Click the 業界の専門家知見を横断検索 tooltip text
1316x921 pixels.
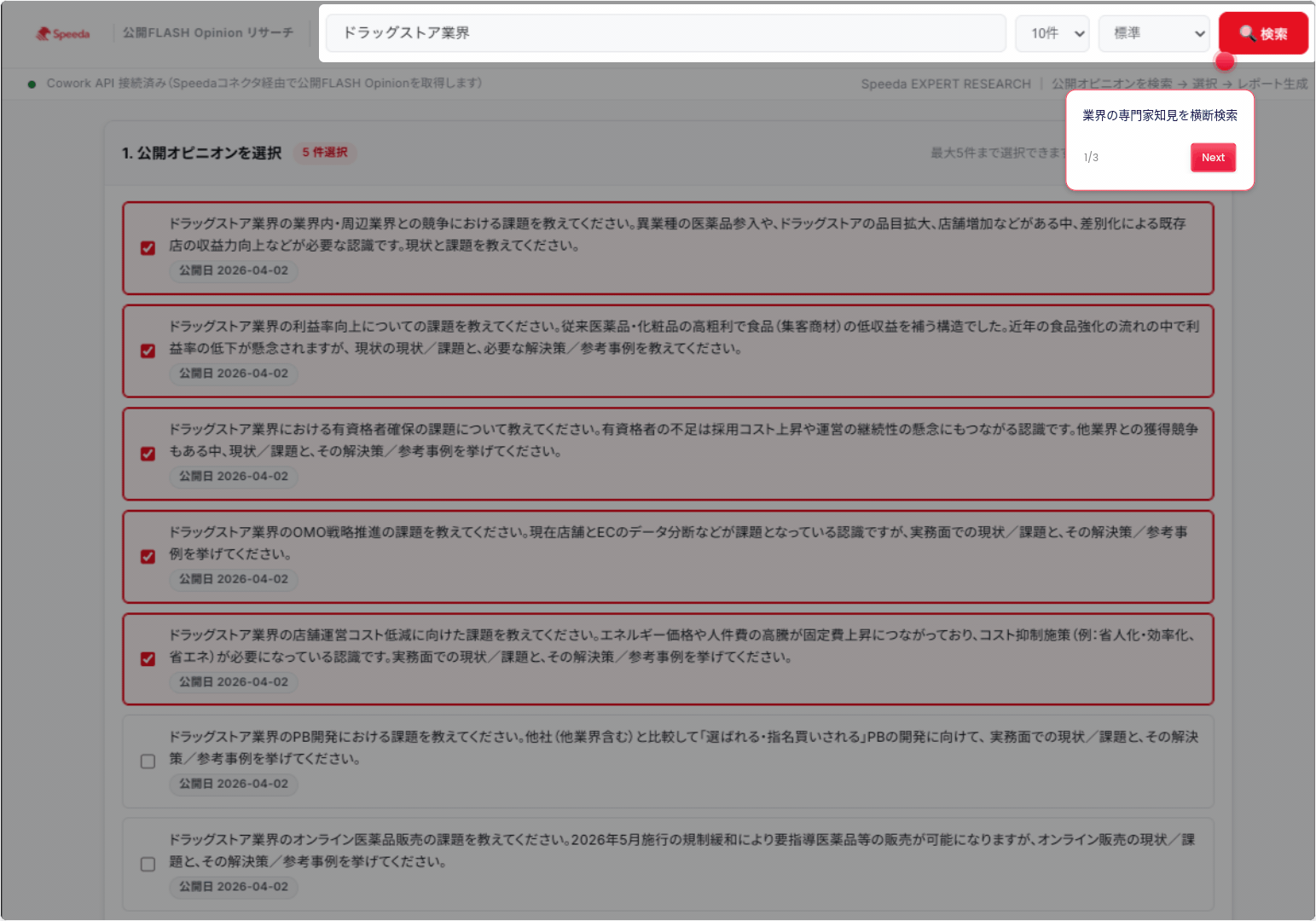tap(1160, 115)
